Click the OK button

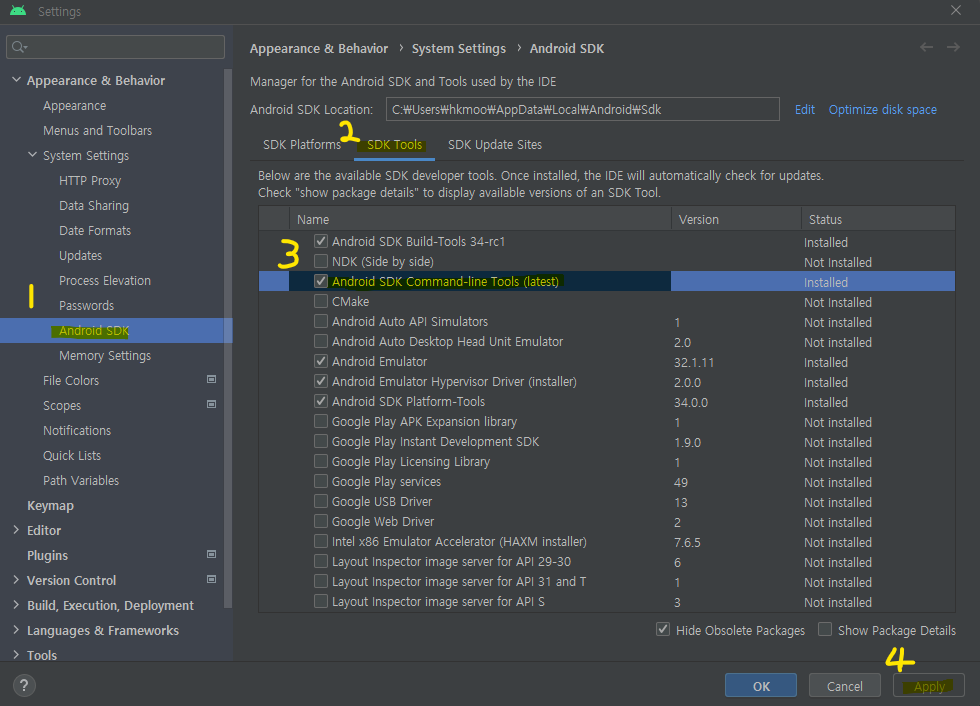click(761, 685)
